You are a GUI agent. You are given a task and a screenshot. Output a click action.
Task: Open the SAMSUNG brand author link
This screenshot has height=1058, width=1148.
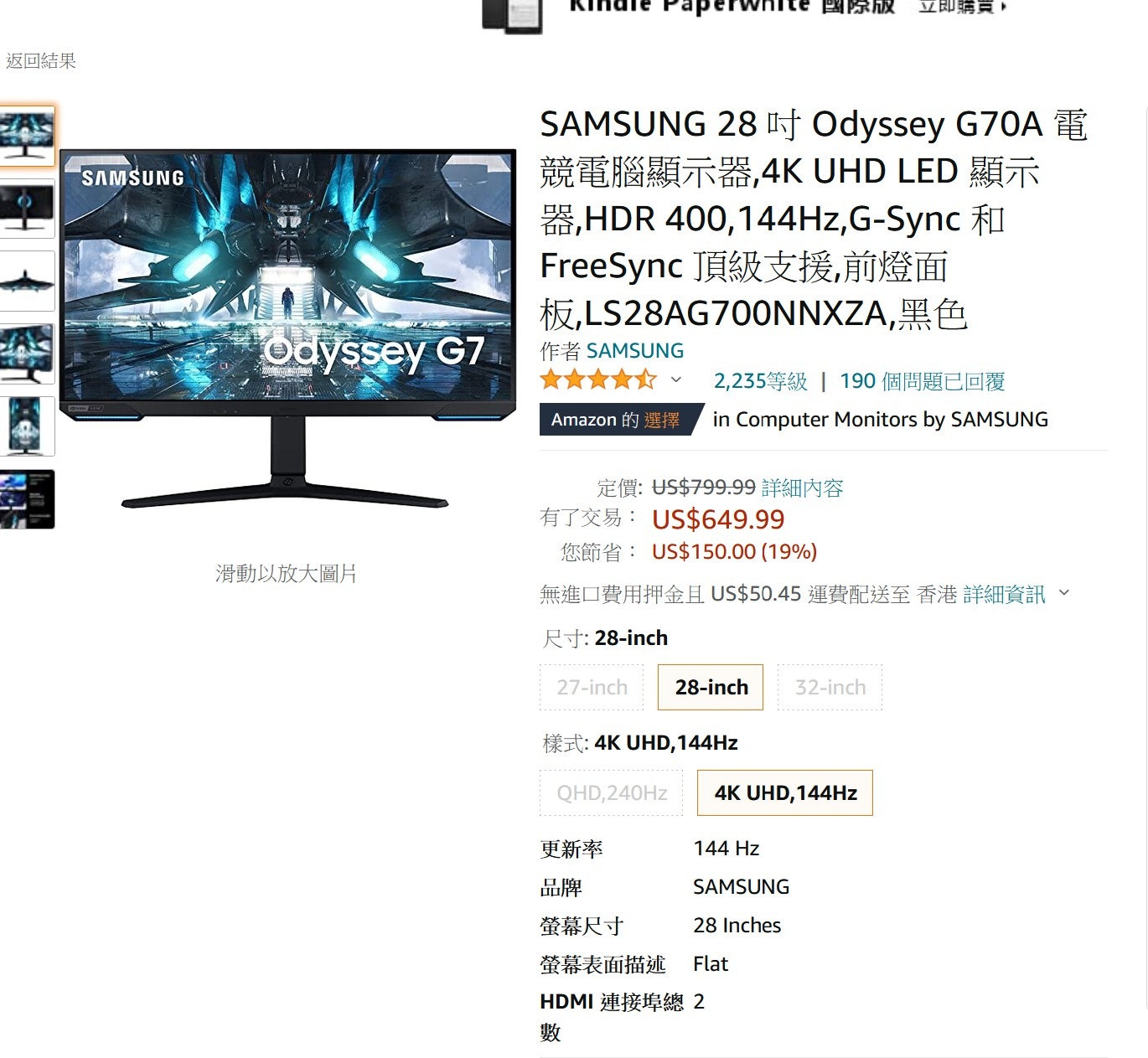pos(635,351)
